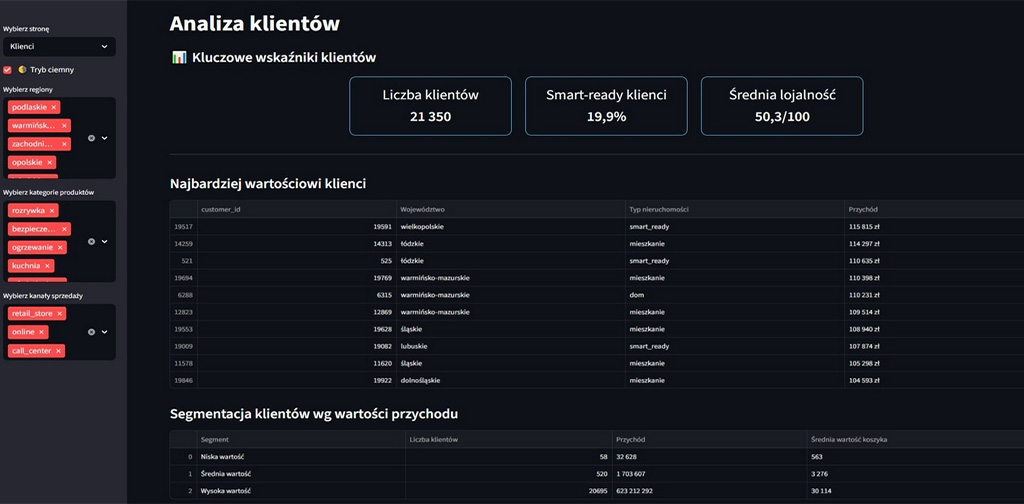Remove the rozrywka category tag
The width and height of the screenshot is (1024, 504).
52,211
